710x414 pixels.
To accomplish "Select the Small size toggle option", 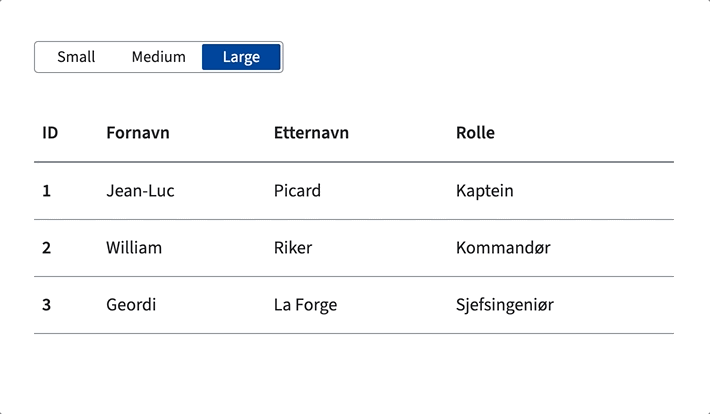I will [x=76, y=57].
